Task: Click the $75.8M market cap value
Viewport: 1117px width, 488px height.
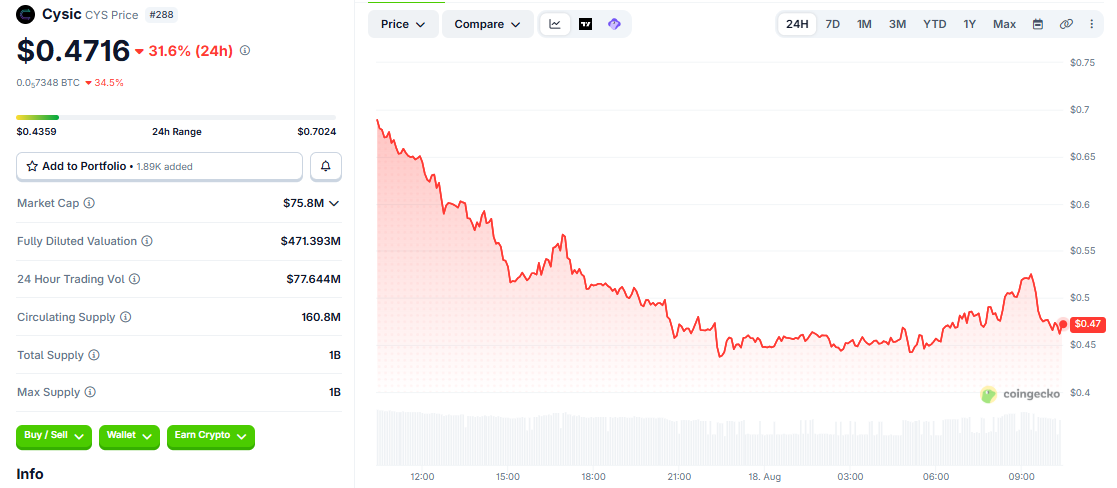Action: [x=303, y=203]
